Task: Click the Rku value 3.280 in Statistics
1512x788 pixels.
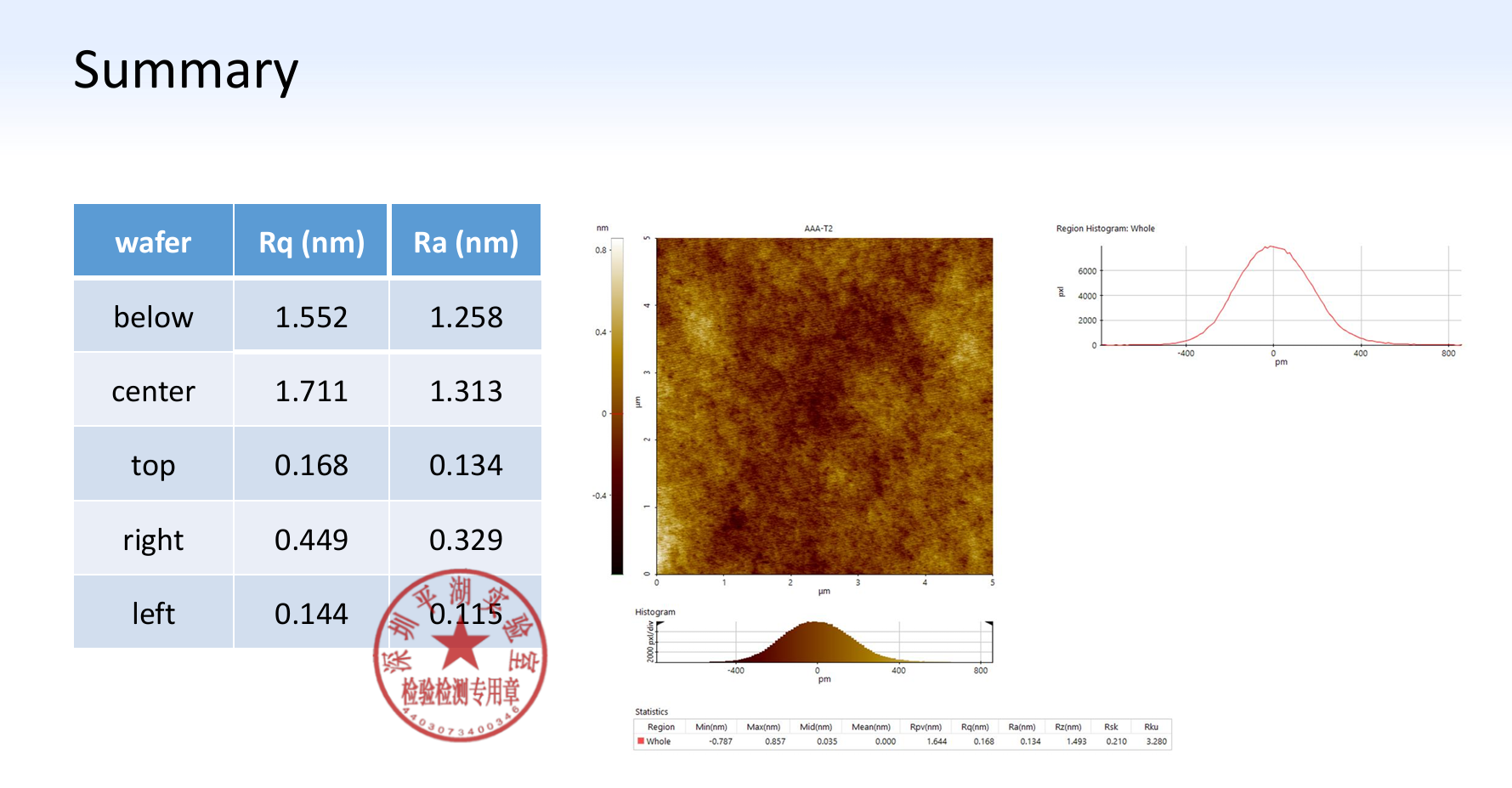Action: [1156, 741]
